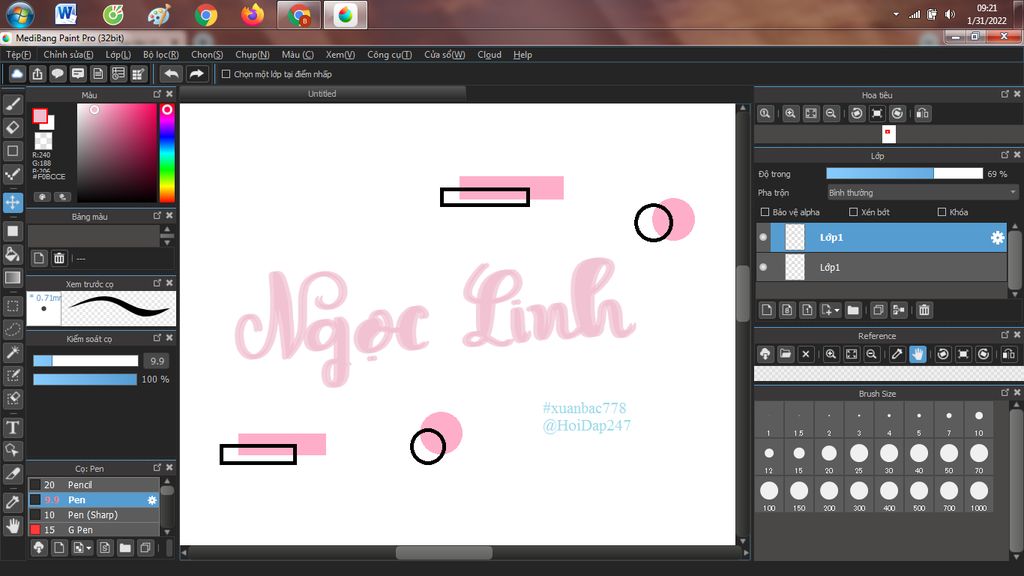Check the Khóa layer lock box
Screen dimensions: 1024x576
pyautogui.click(x=941, y=212)
